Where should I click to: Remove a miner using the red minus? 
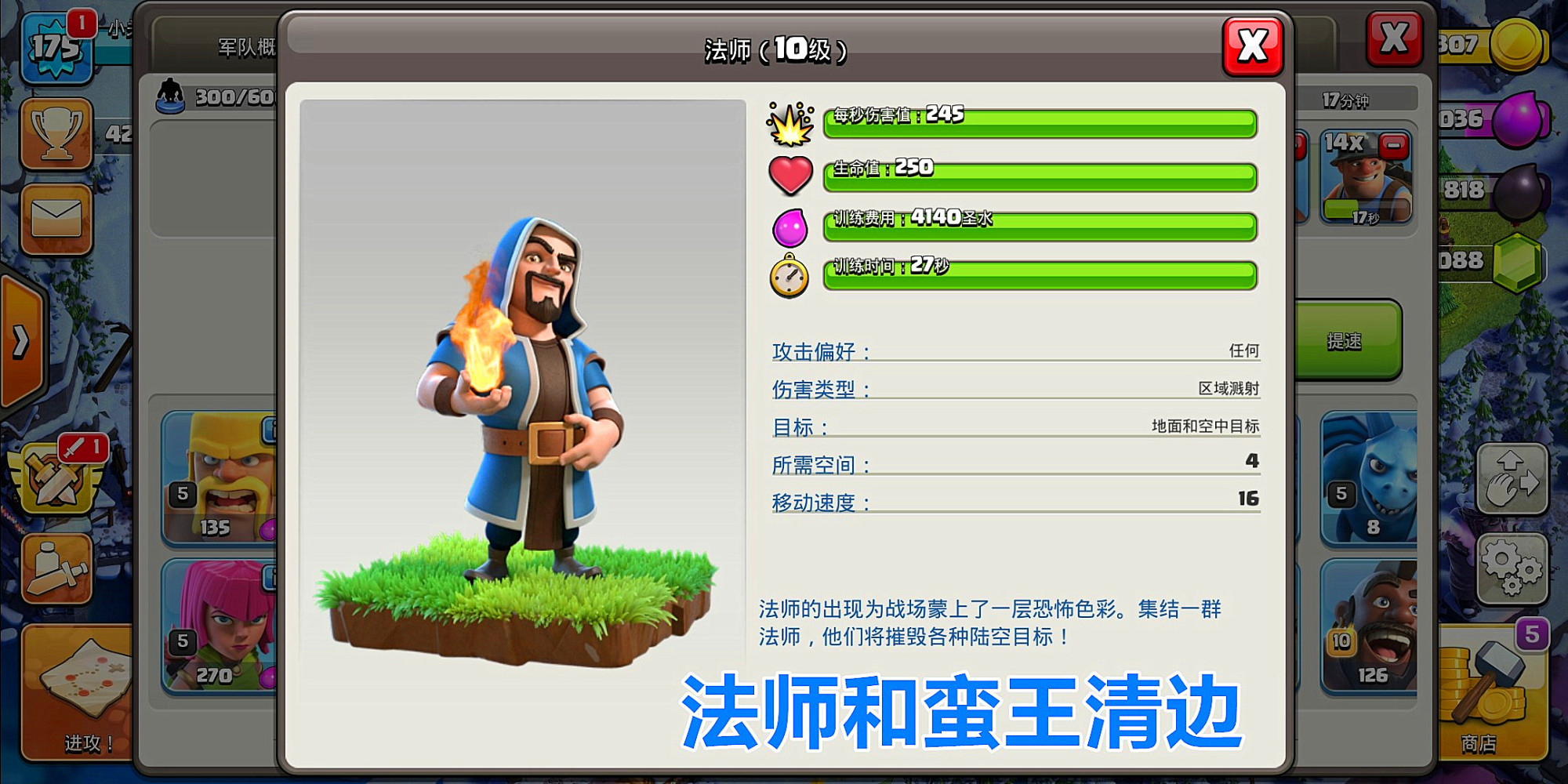click(1393, 146)
